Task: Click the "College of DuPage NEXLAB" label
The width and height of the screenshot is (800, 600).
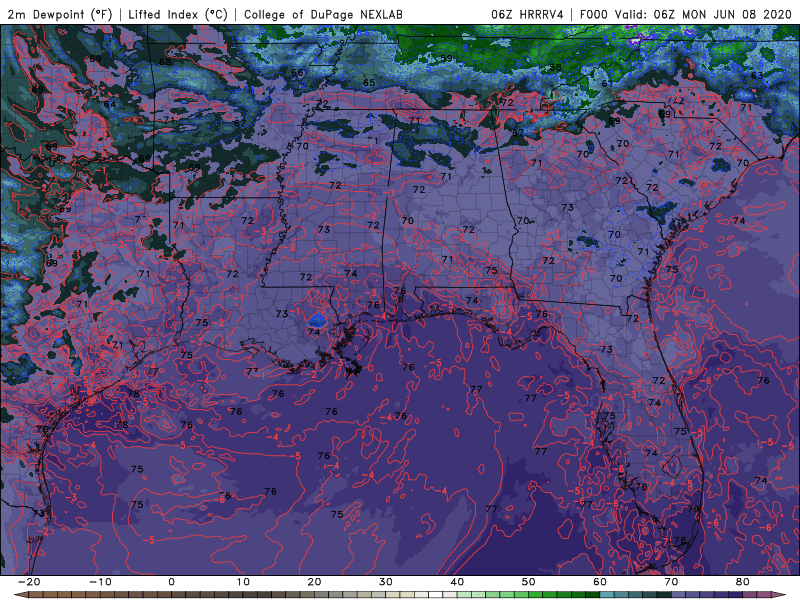Action: pos(323,14)
